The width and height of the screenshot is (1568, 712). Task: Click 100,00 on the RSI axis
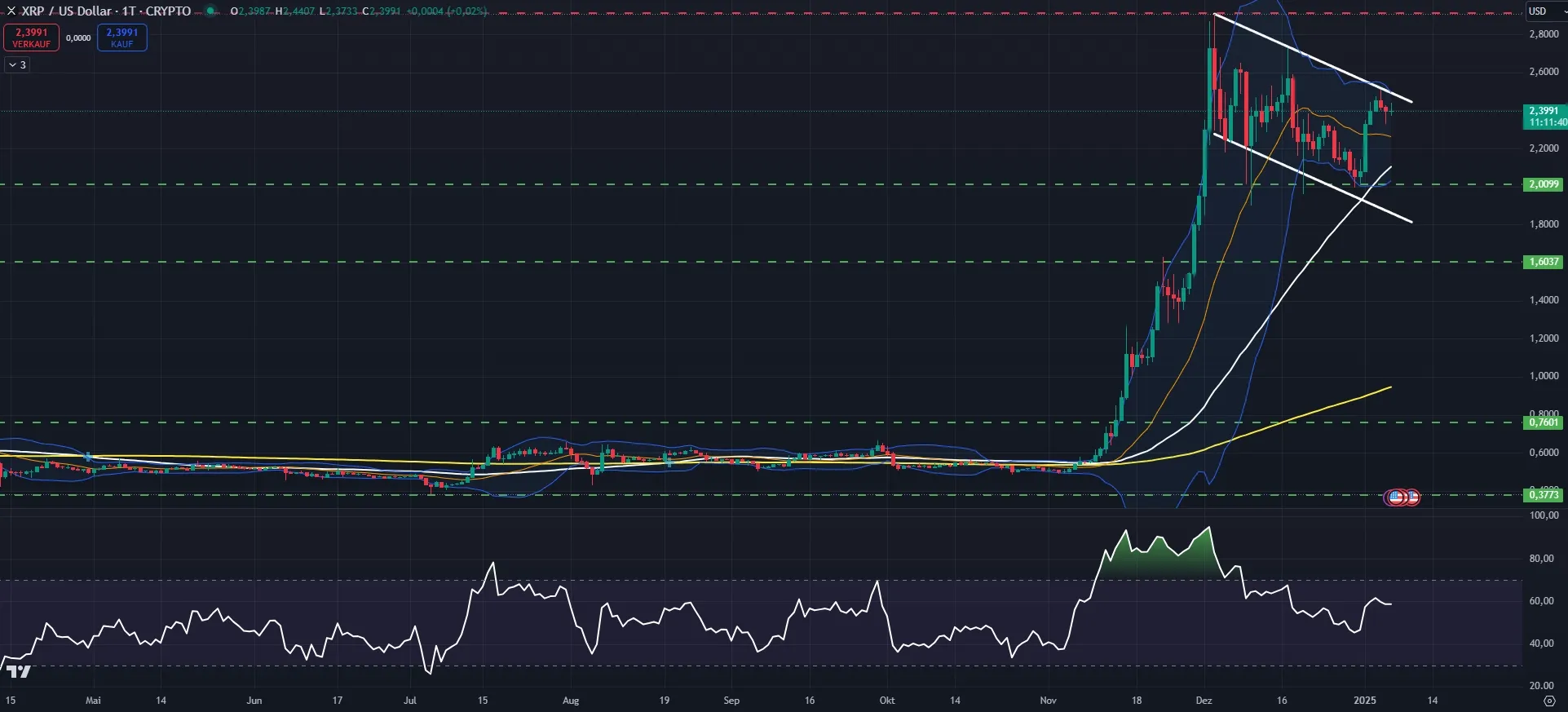[1544, 515]
